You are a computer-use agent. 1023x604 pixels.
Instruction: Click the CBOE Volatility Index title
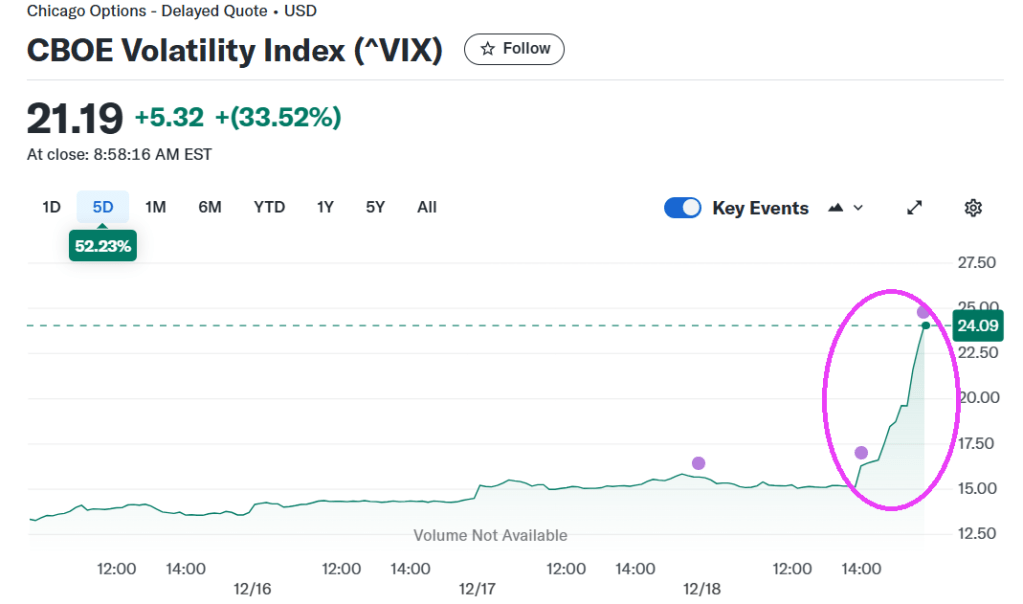234,50
